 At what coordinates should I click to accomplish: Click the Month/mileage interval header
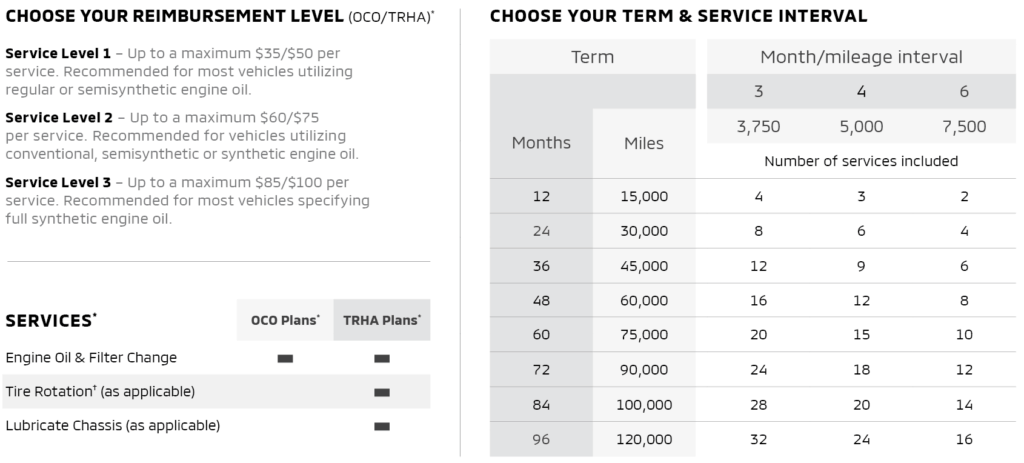pos(861,57)
